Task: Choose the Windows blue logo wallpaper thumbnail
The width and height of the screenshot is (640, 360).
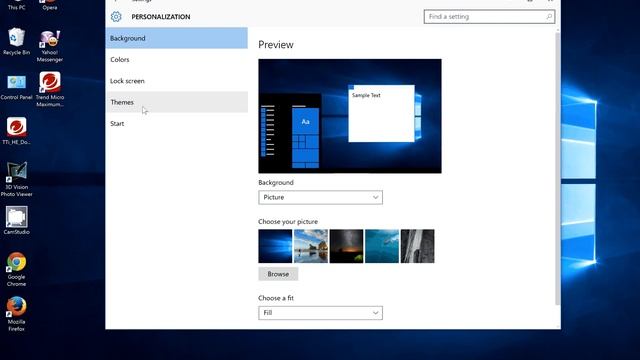Action: pyautogui.click(x=275, y=246)
